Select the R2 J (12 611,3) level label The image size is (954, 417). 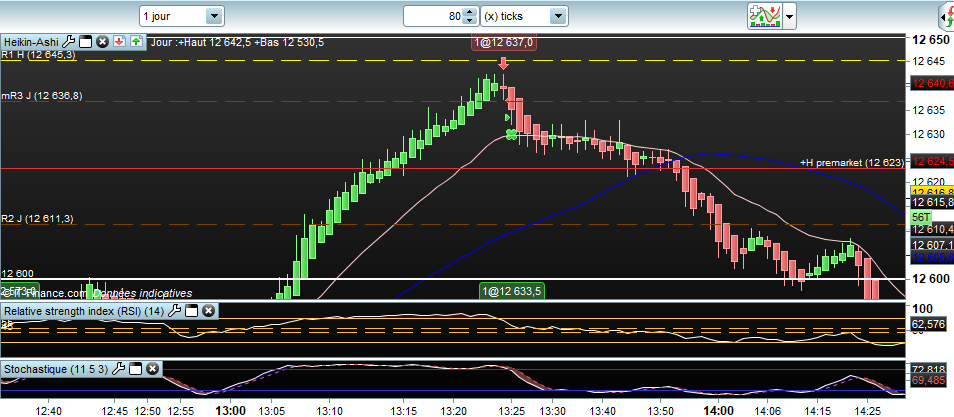[38, 219]
